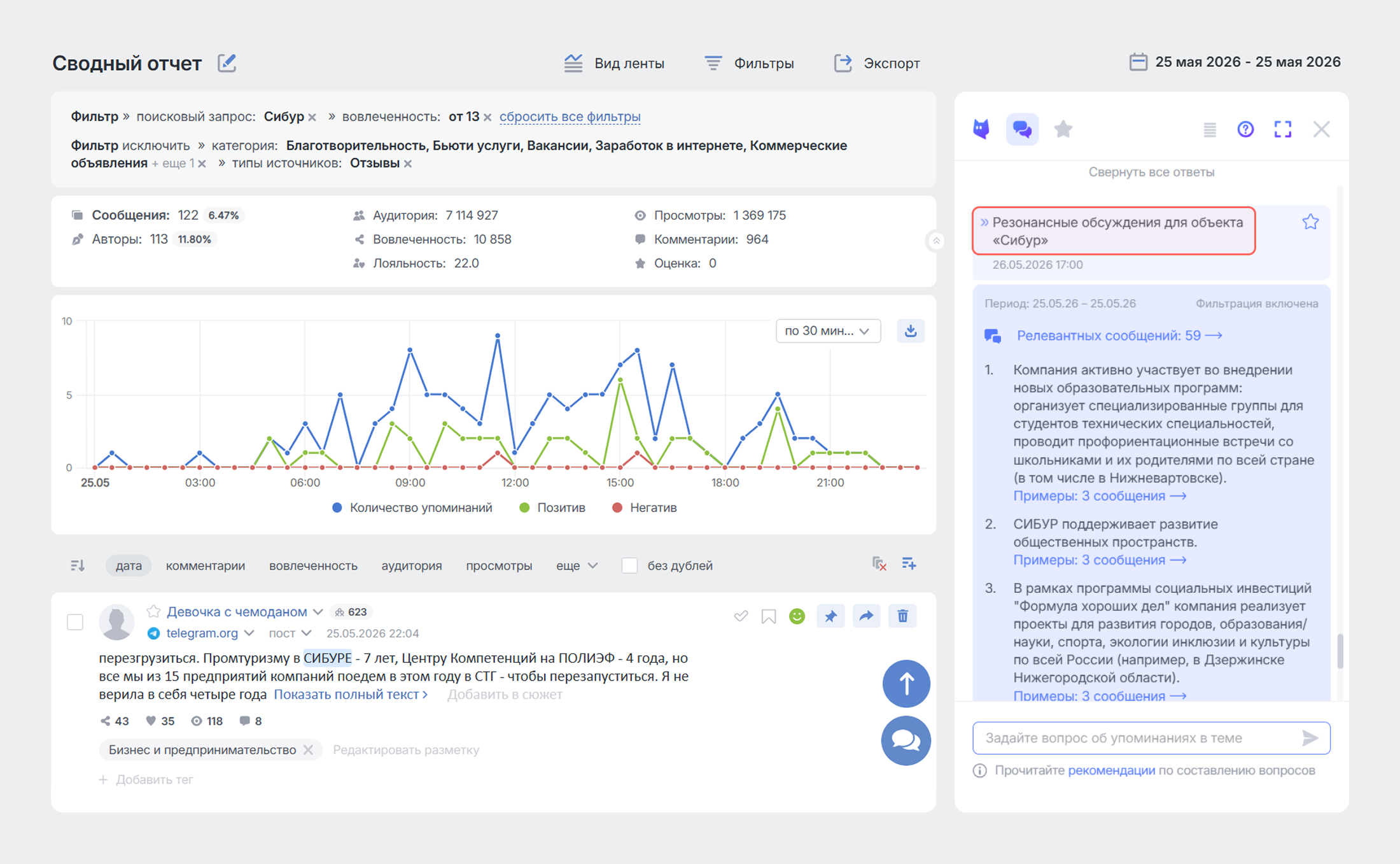The height and width of the screenshot is (864, 1400).
Task: Close the assistant panel
Action: coord(1322,129)
